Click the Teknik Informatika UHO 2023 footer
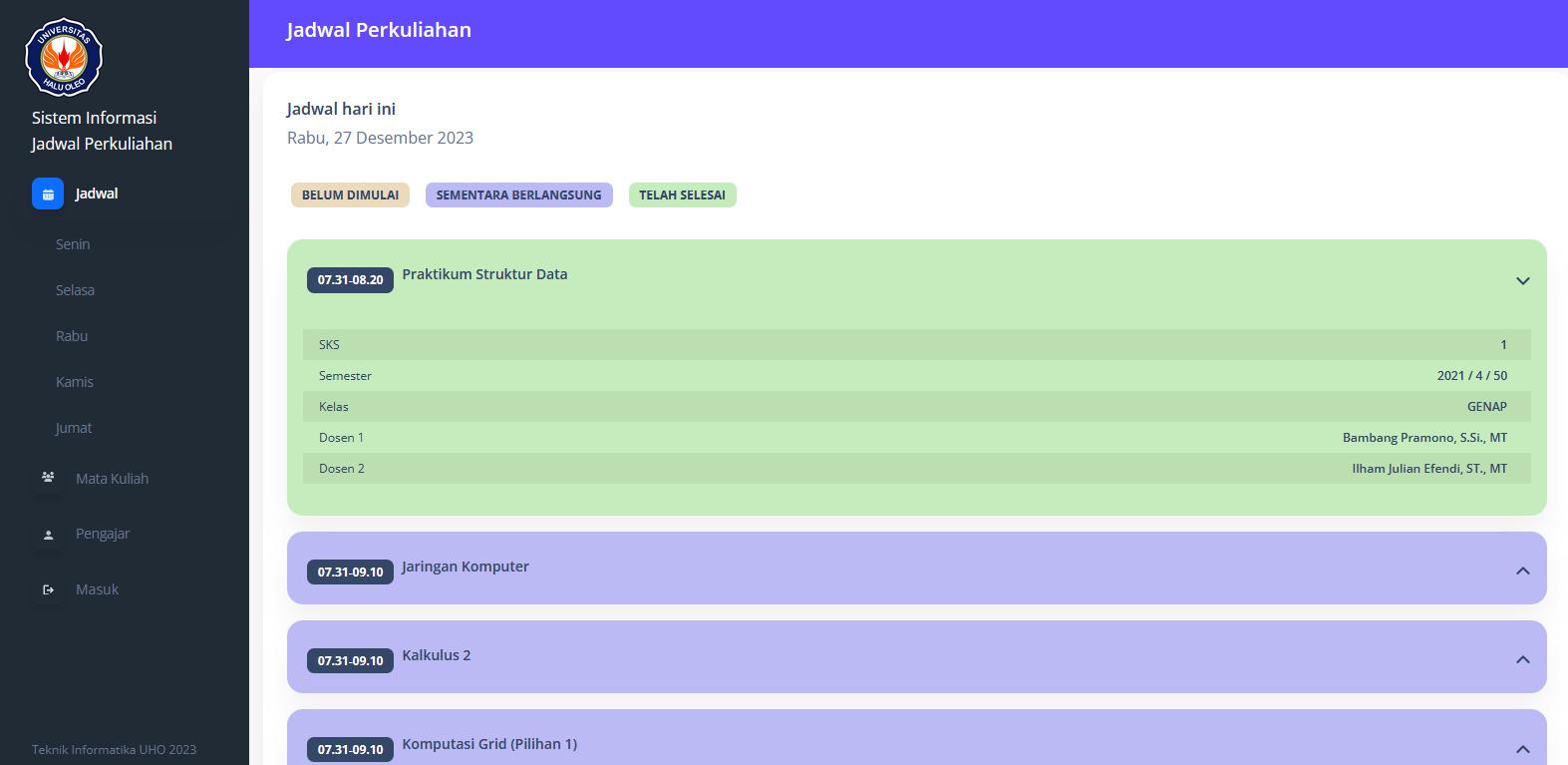 (x=114, y=750)
